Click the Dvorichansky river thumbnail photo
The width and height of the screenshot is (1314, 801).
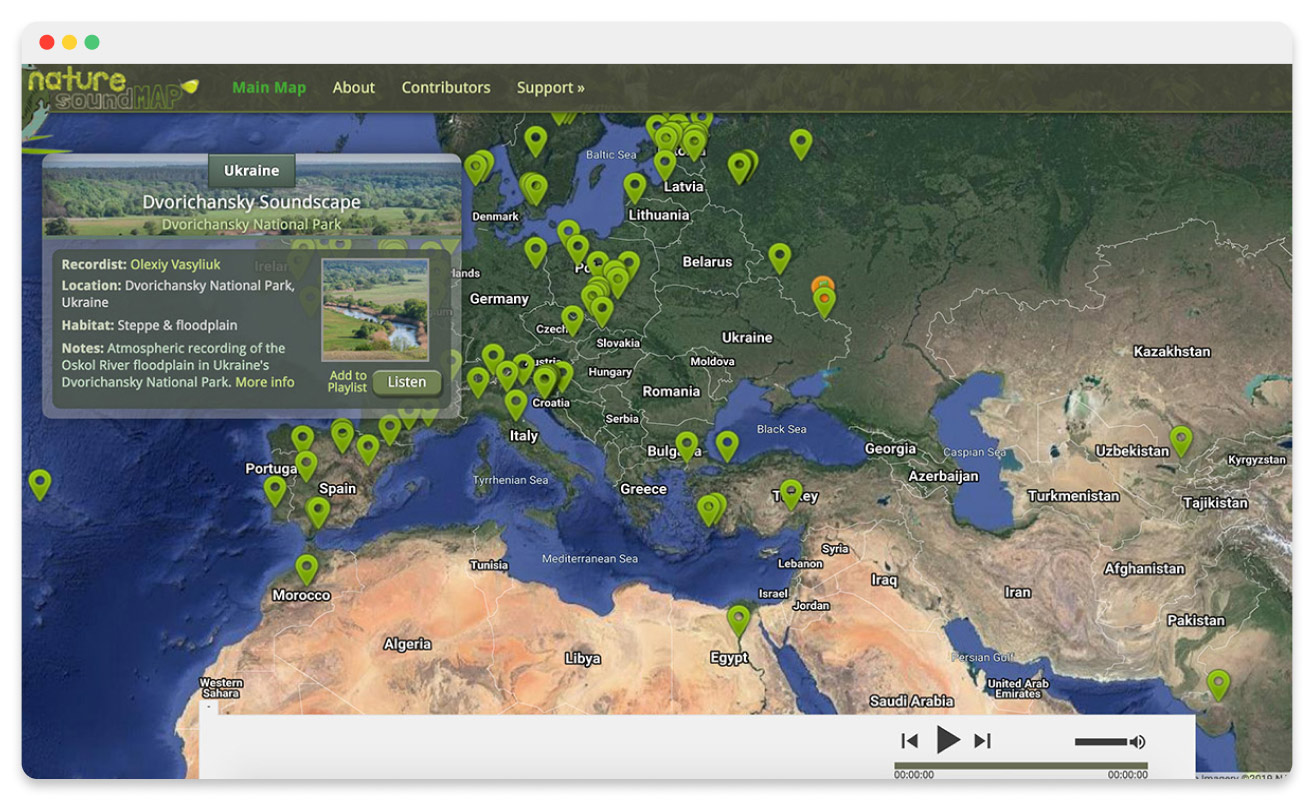point(375,310)
